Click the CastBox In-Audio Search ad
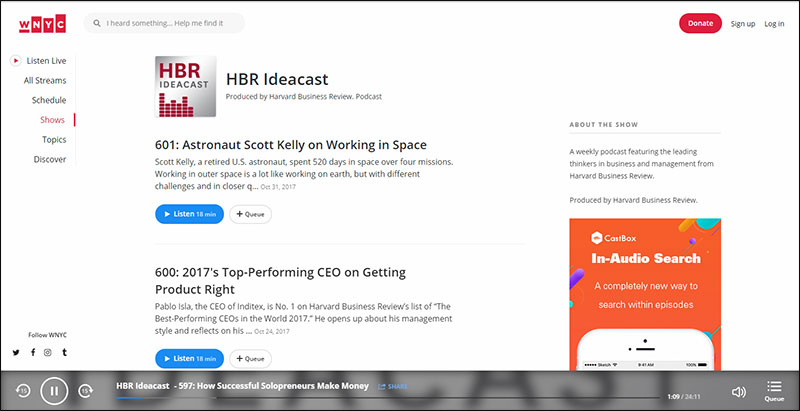 pos(645,295)
